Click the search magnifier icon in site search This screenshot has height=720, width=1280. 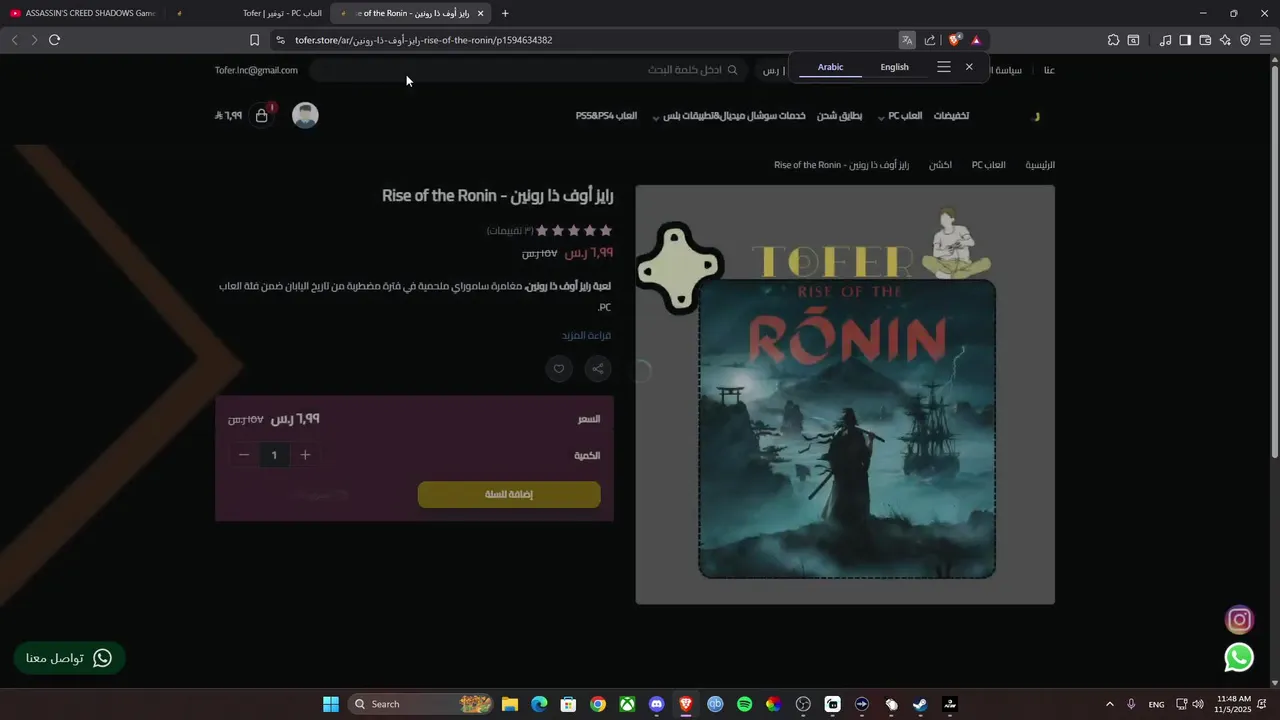click(732, 70)
